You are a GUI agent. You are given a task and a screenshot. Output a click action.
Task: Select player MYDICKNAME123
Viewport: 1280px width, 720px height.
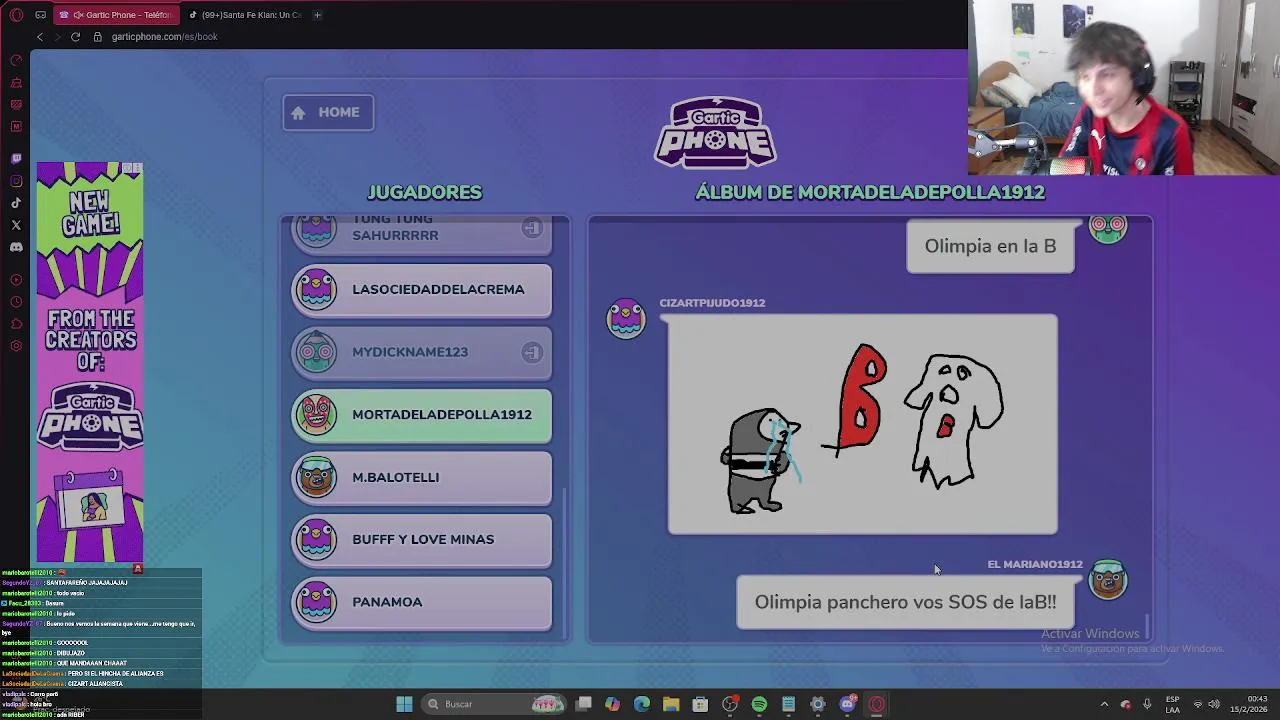point(421,352)
